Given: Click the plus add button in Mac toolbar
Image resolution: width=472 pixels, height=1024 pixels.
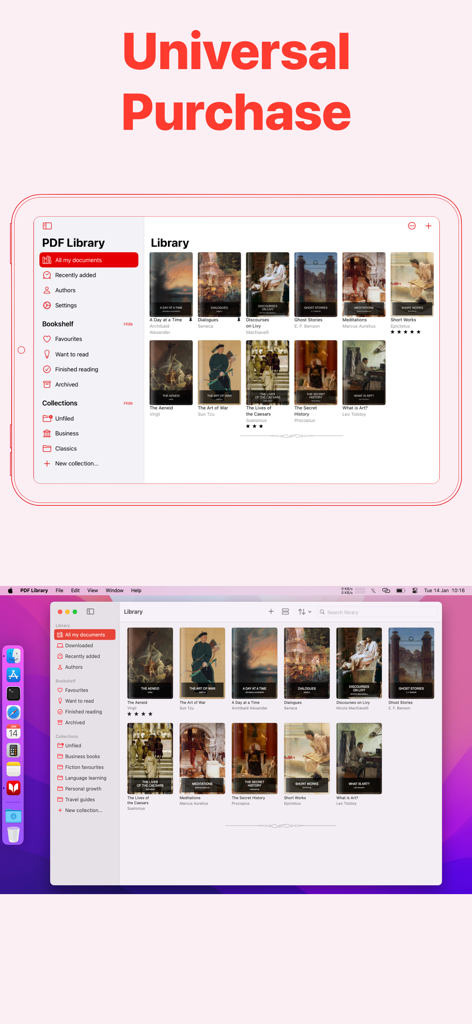Looking at the screenshot, I should (x=271, y=612).
